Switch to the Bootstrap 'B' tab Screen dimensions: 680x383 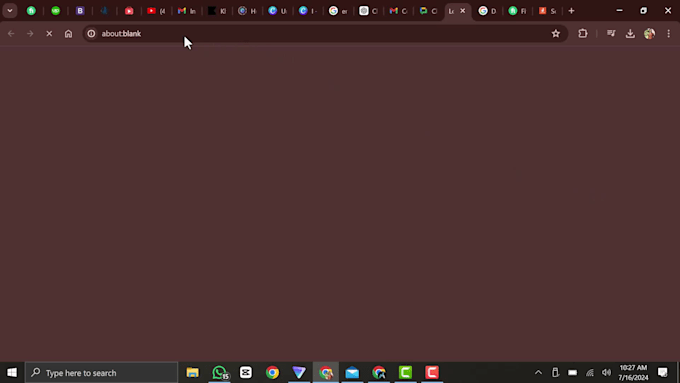(80, 11)
